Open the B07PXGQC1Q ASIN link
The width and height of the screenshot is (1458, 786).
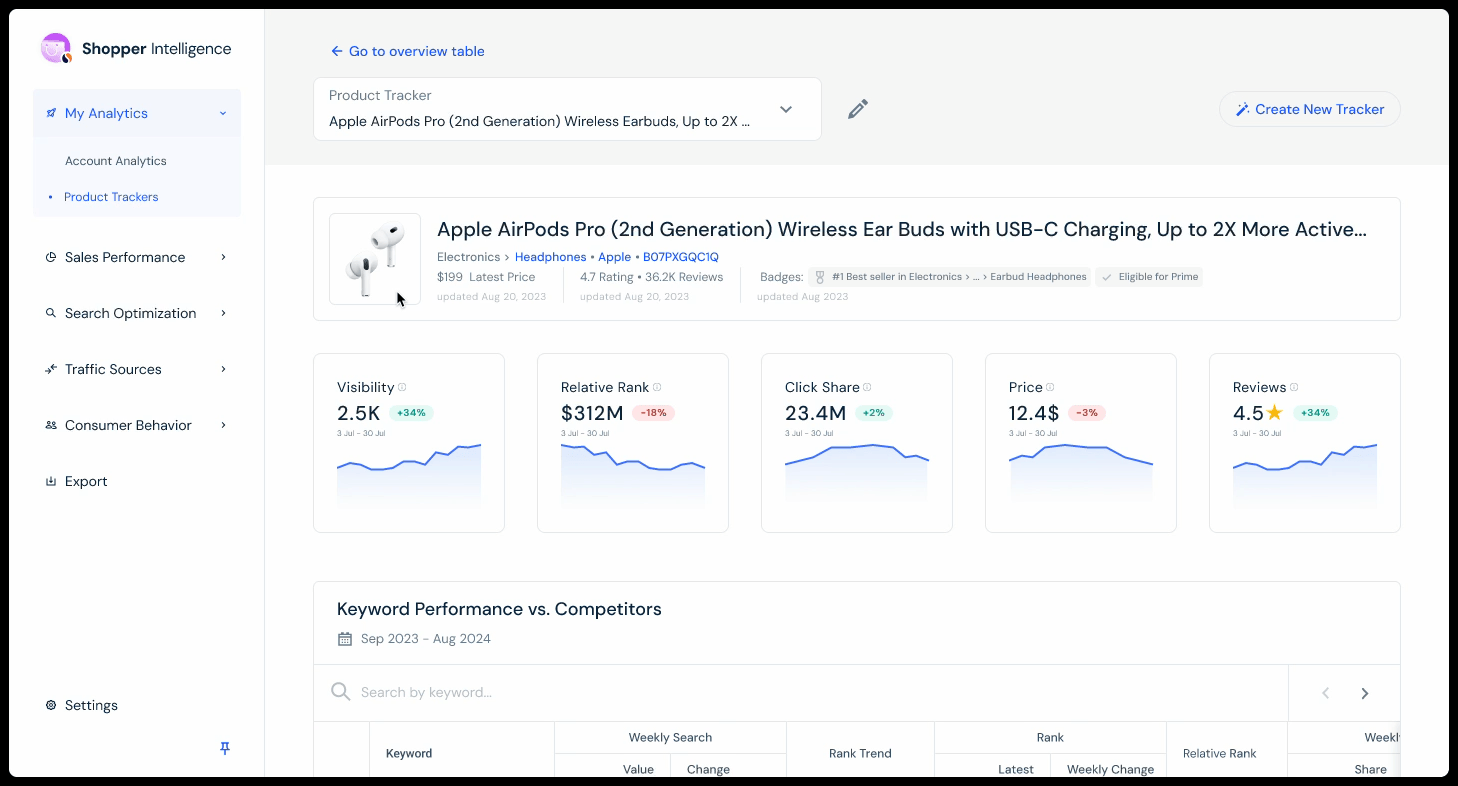tap(681, 257)
